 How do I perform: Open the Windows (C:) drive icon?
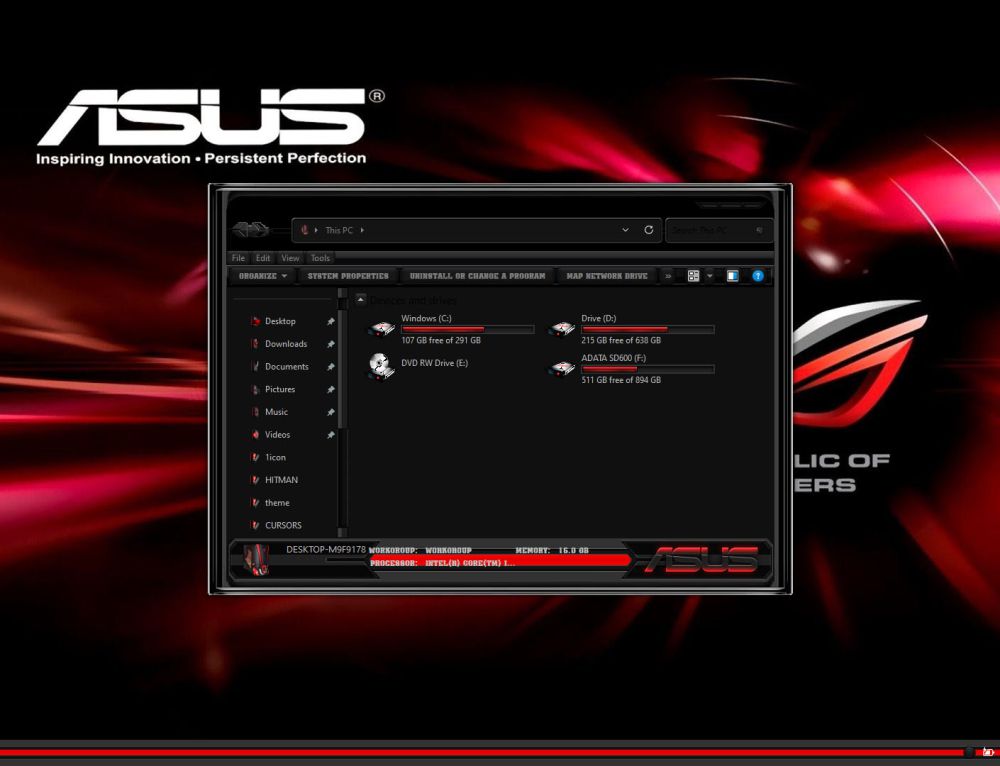pyautogui.click(x=381, y=329)
